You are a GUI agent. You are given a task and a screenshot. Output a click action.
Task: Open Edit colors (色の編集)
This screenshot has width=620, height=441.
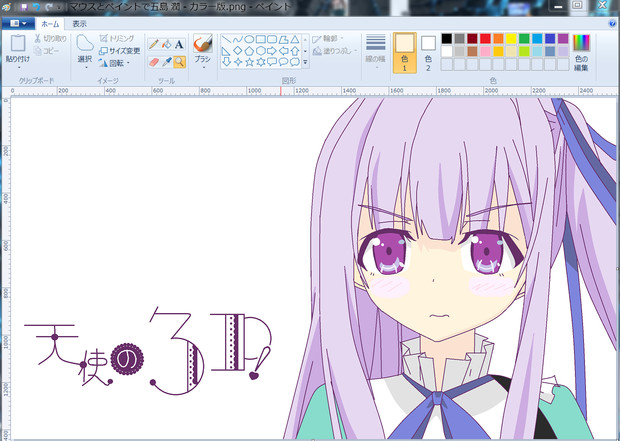[x=581, y=53]
